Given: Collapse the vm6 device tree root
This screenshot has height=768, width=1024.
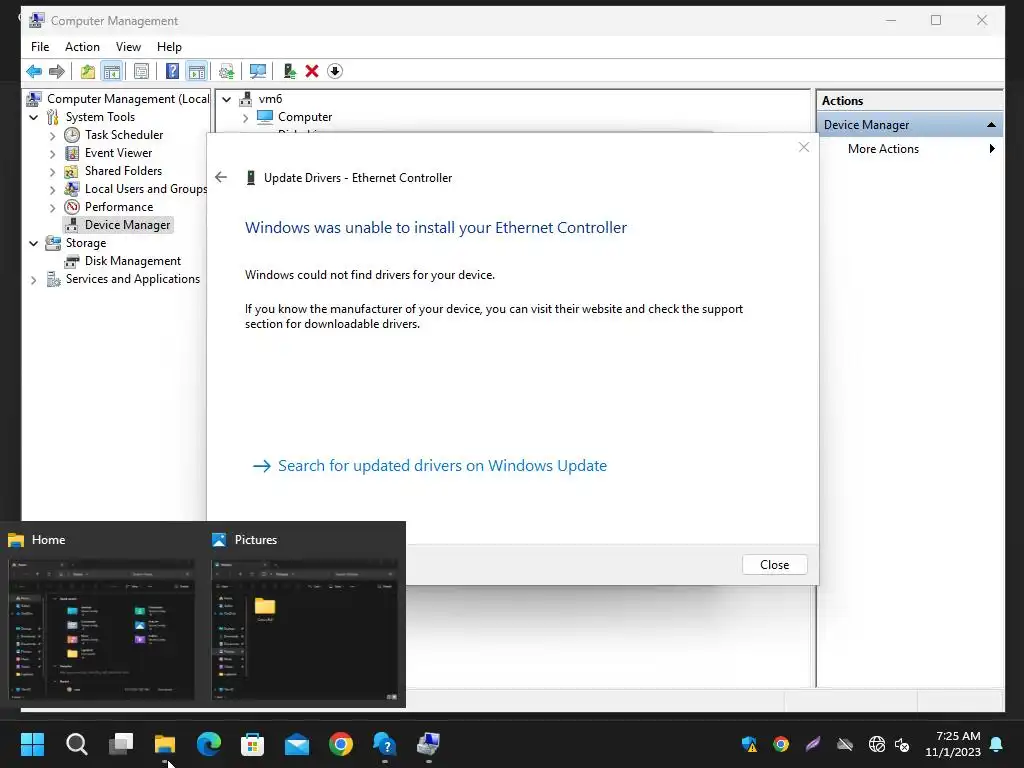Looking at the screenshot, I should [227, 100].
